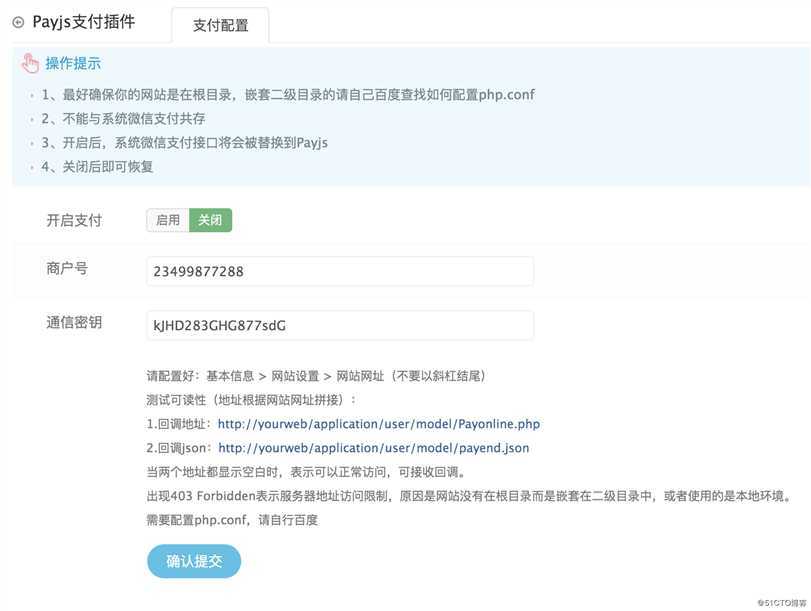Click the 2.回调json label text
Screen dimensions: 811x611
click(x=179, y=448)
